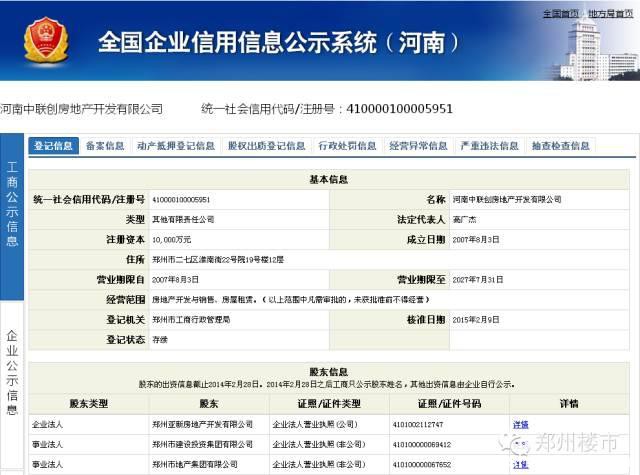Image resolution: width=640 pixels, height=475 pixels.
Task: Click license number 410100000069412
Action: [422, 444]
